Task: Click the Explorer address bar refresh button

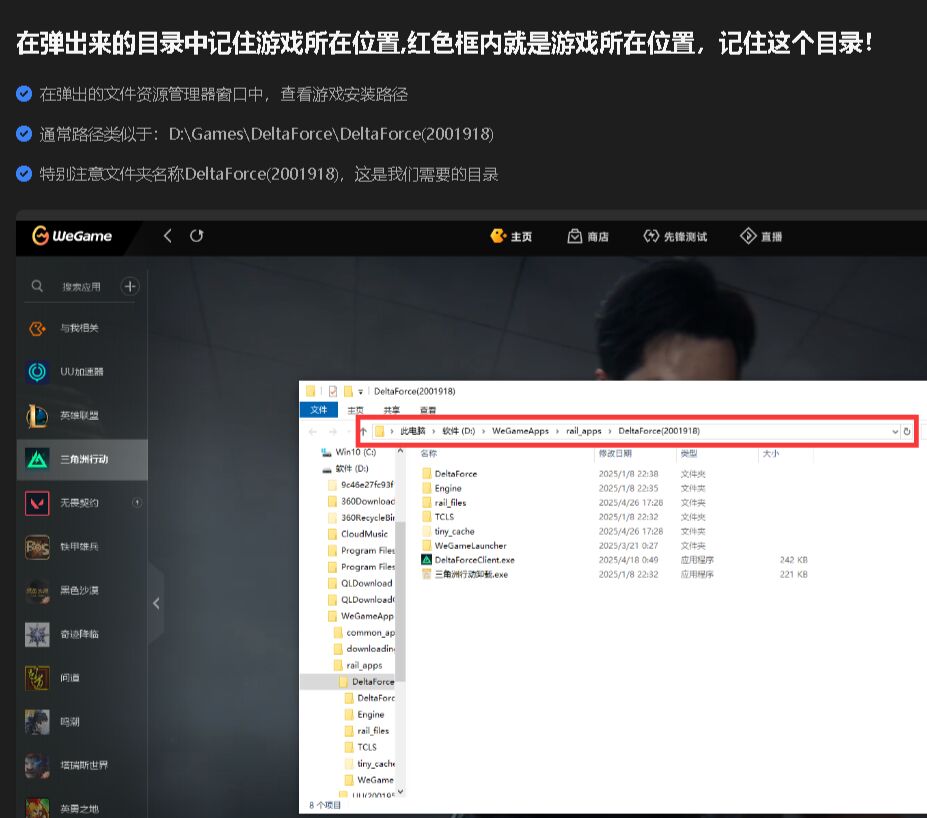Action: pyautogui.click(x=907, y=431)
